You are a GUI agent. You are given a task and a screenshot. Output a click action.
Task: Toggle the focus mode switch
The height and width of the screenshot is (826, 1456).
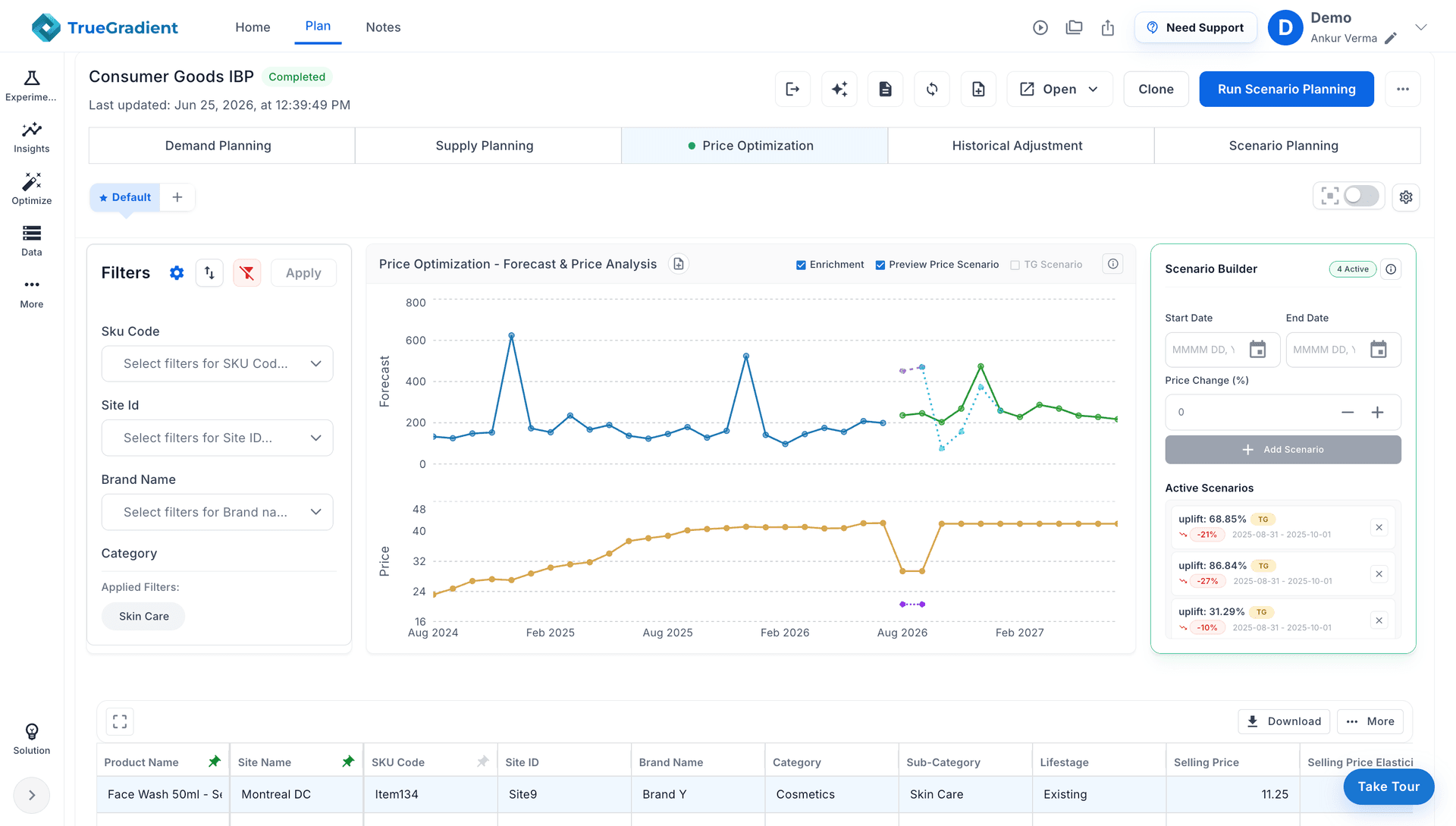(x=1361, y=196)
